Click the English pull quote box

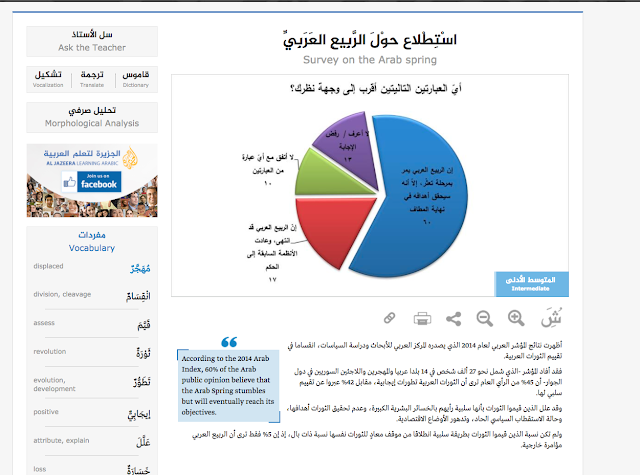point(229,385)
